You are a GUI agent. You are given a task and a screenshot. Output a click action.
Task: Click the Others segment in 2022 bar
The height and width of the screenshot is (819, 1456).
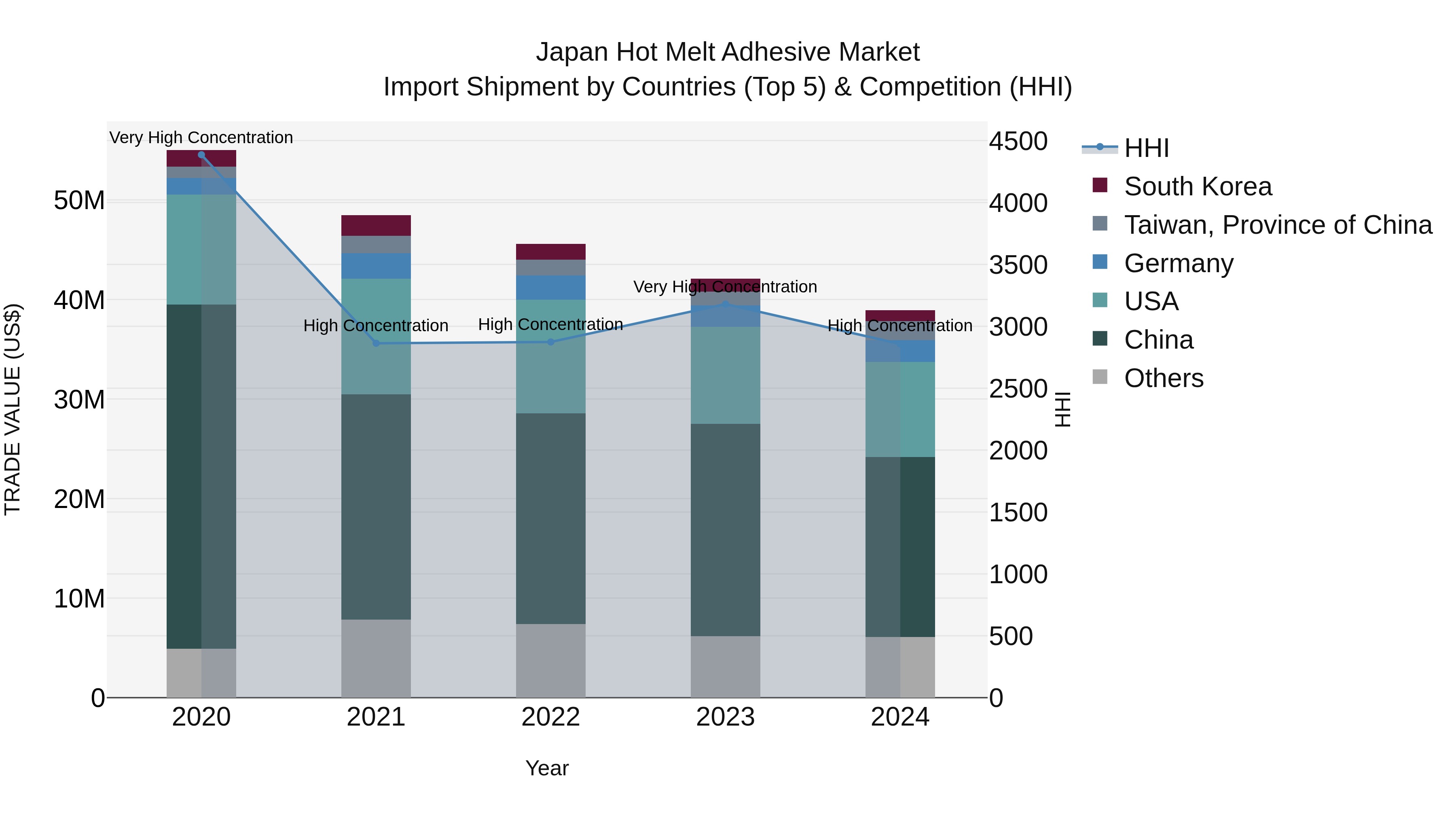(x=550, y=660)
